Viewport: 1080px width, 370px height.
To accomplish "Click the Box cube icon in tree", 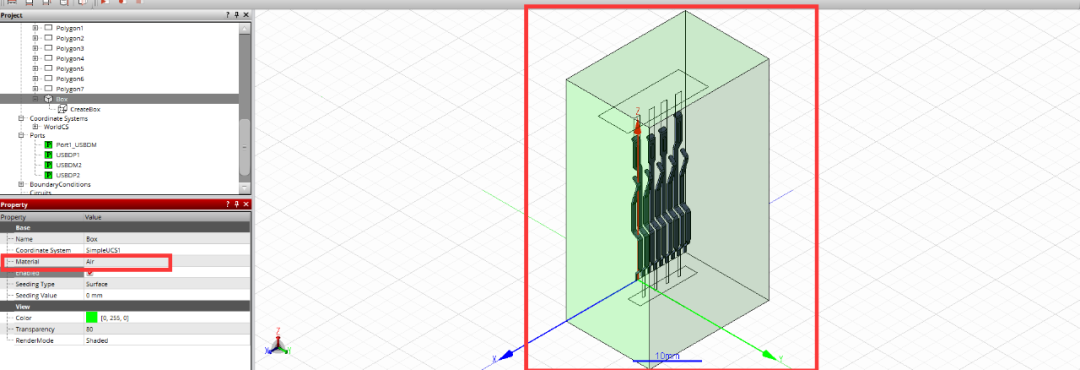I will (48, 99).
